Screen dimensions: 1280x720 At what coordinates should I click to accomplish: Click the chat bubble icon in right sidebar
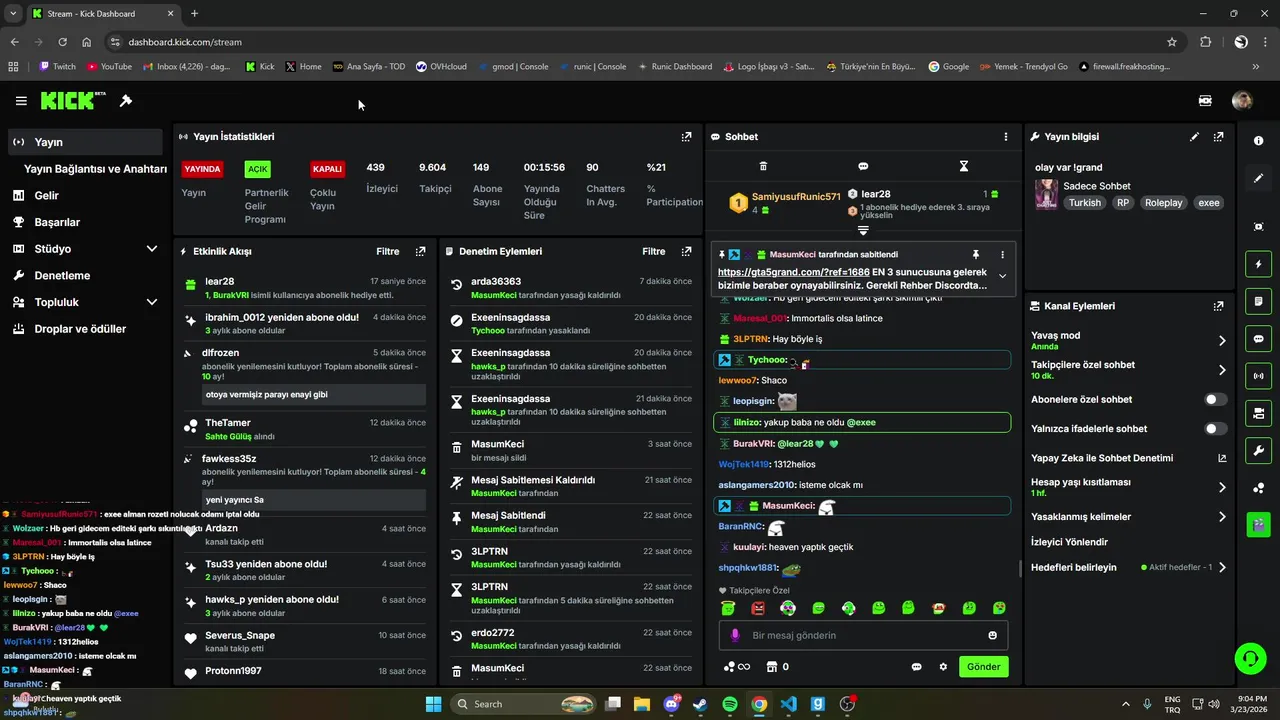click(1258, 339)
